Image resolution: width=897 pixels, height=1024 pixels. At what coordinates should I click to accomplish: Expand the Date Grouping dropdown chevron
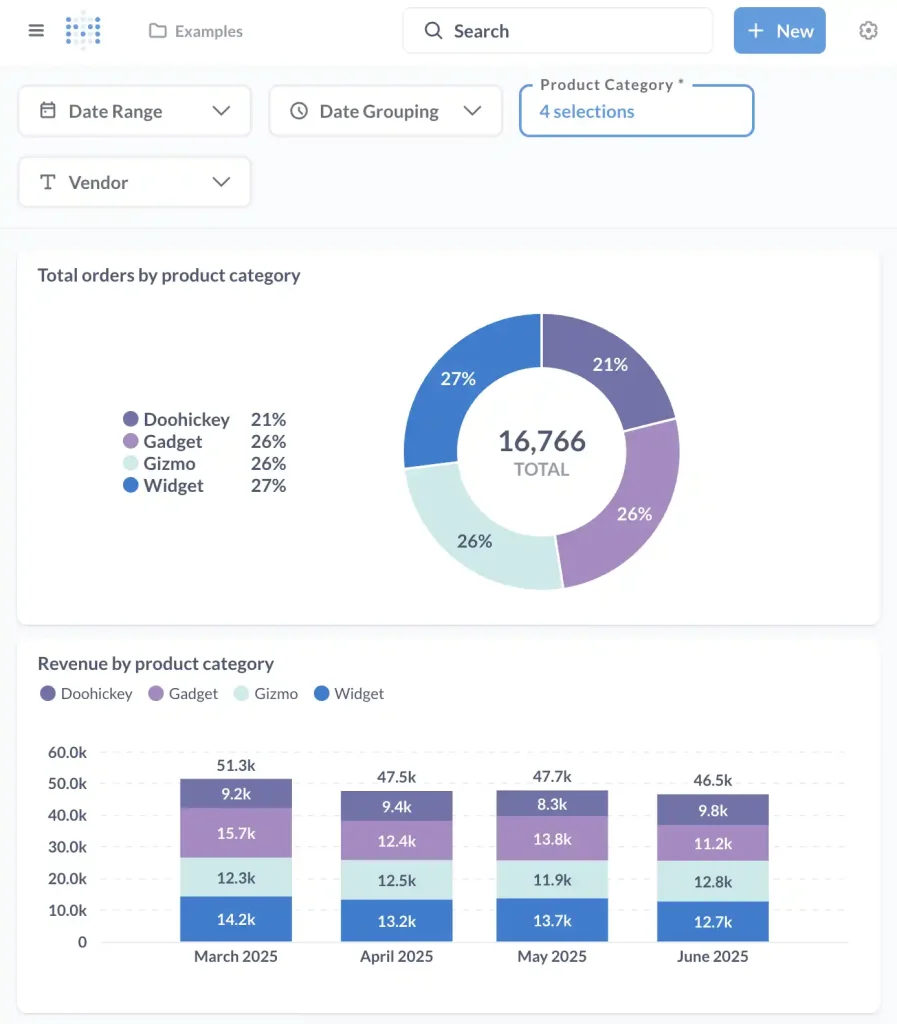pyautogui.click(x=473, y=111)
